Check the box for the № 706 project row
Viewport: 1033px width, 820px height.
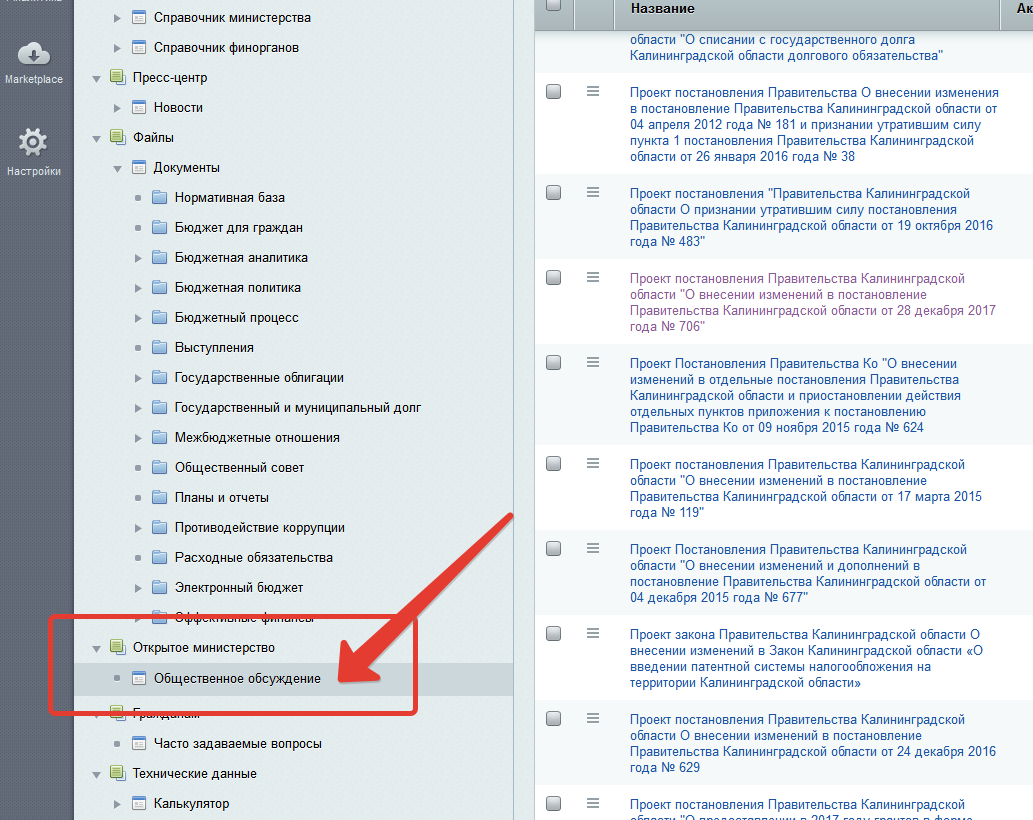click(x=554, y=278)
